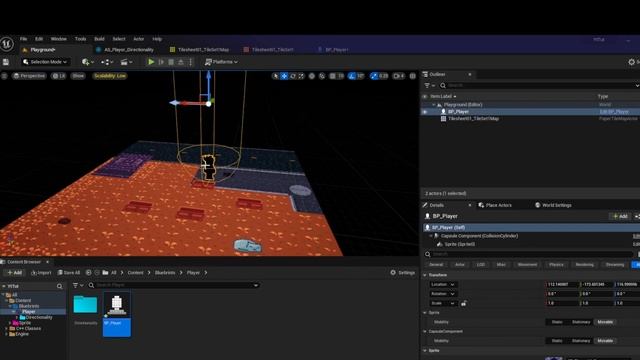
Task: Select Sprite component in Details
Action: [459, 244]
